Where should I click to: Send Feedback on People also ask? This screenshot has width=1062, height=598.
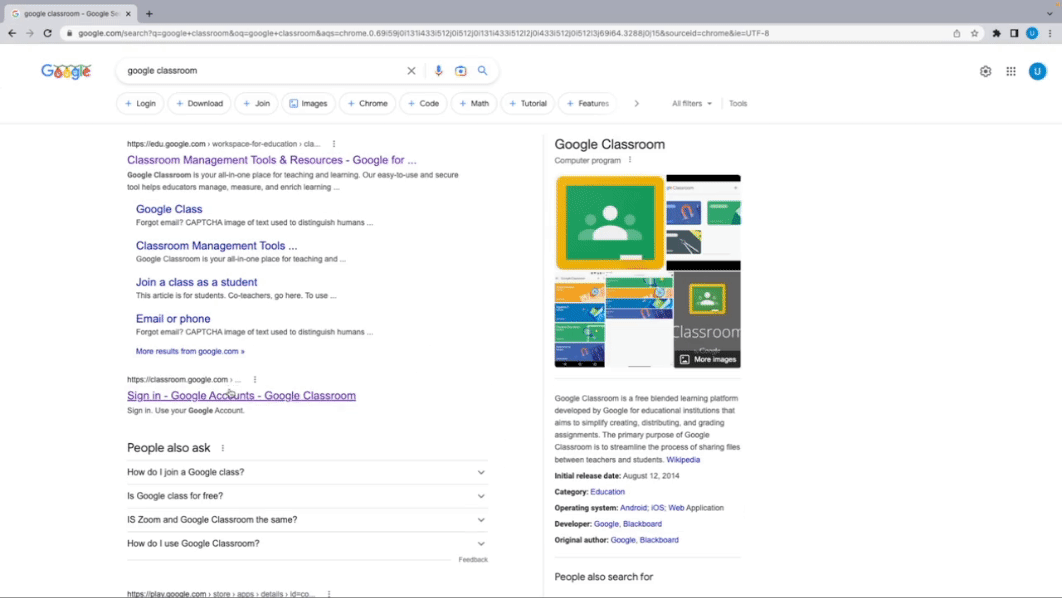tap(473, 559)
